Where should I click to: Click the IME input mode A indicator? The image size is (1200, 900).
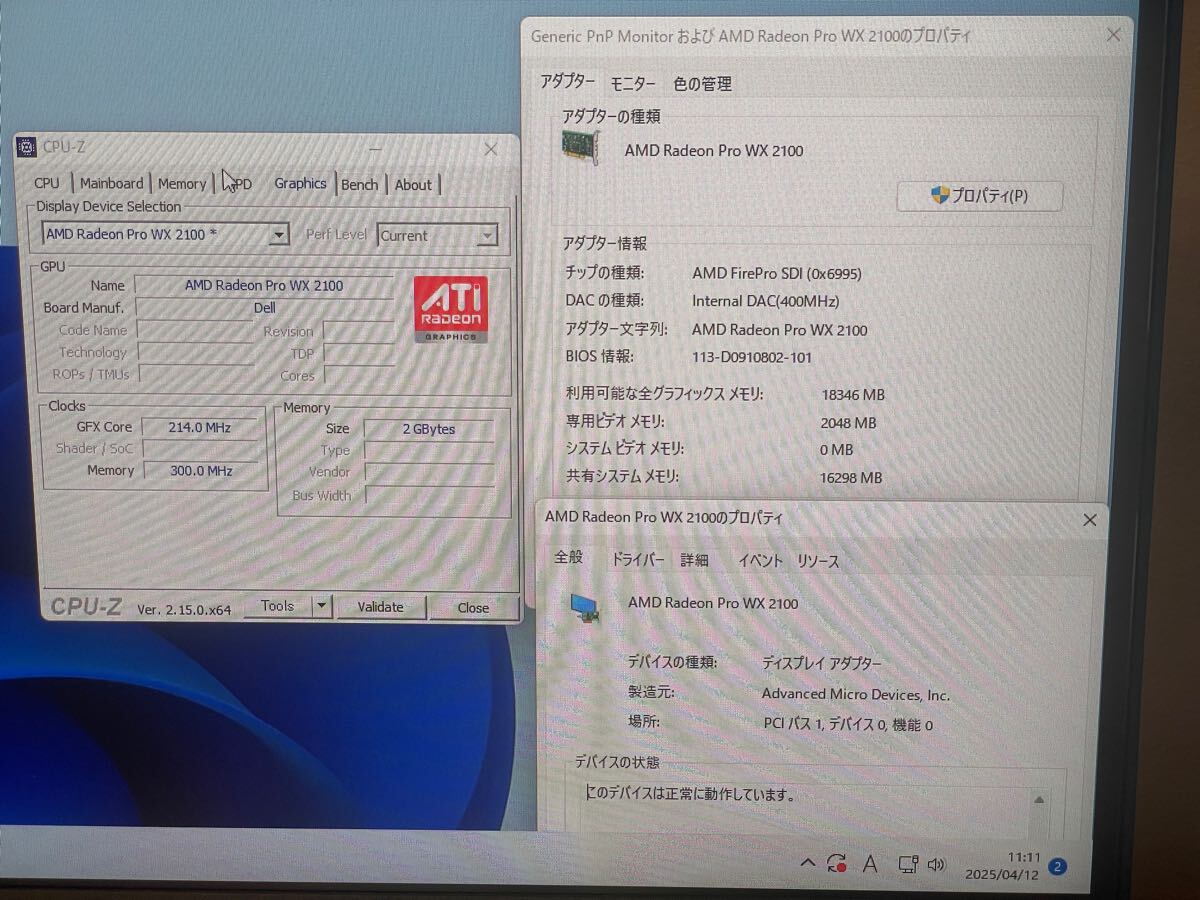point(870,865)
